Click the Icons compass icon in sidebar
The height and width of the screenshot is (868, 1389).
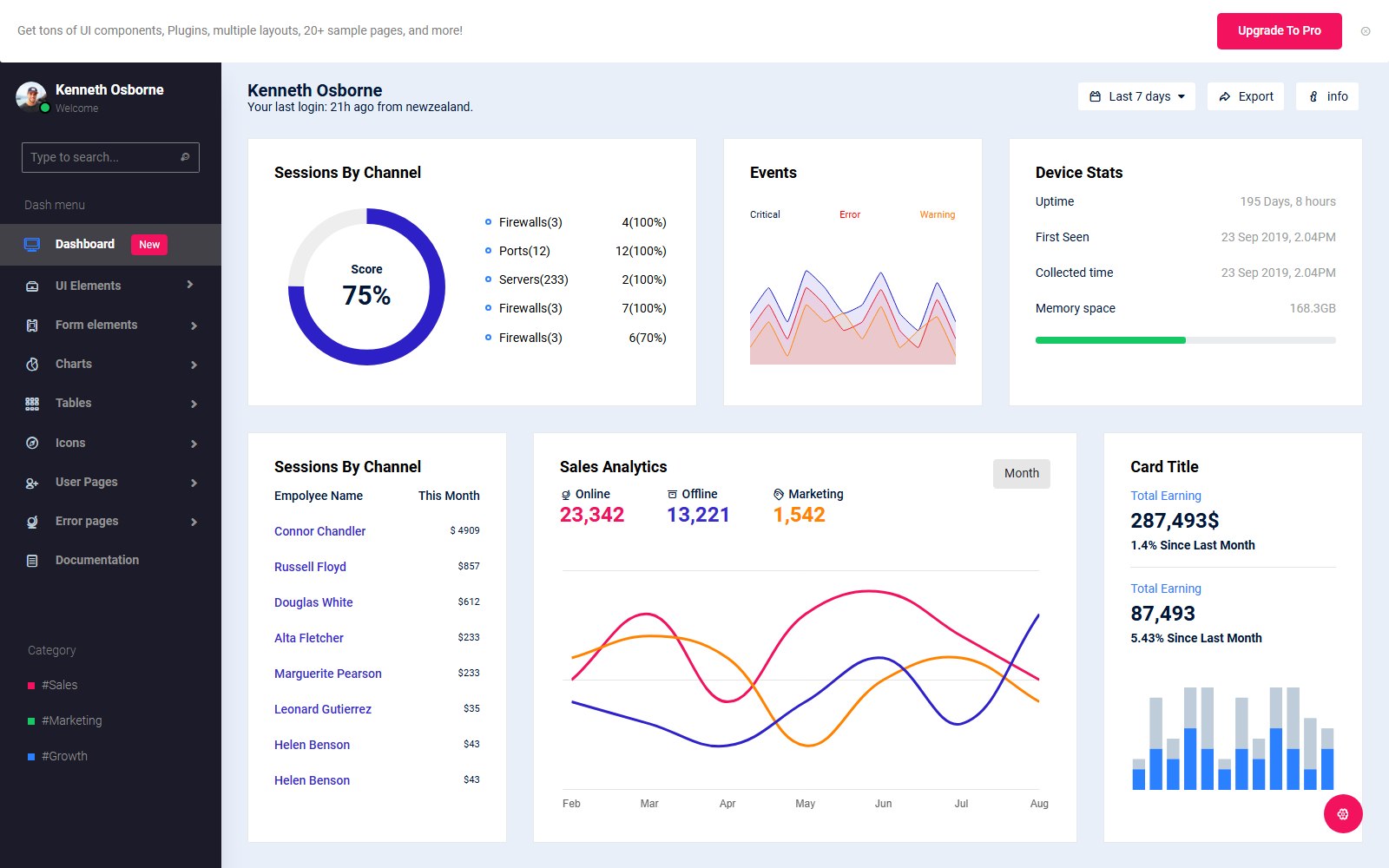pyautogui.click(x=32, y=443)
